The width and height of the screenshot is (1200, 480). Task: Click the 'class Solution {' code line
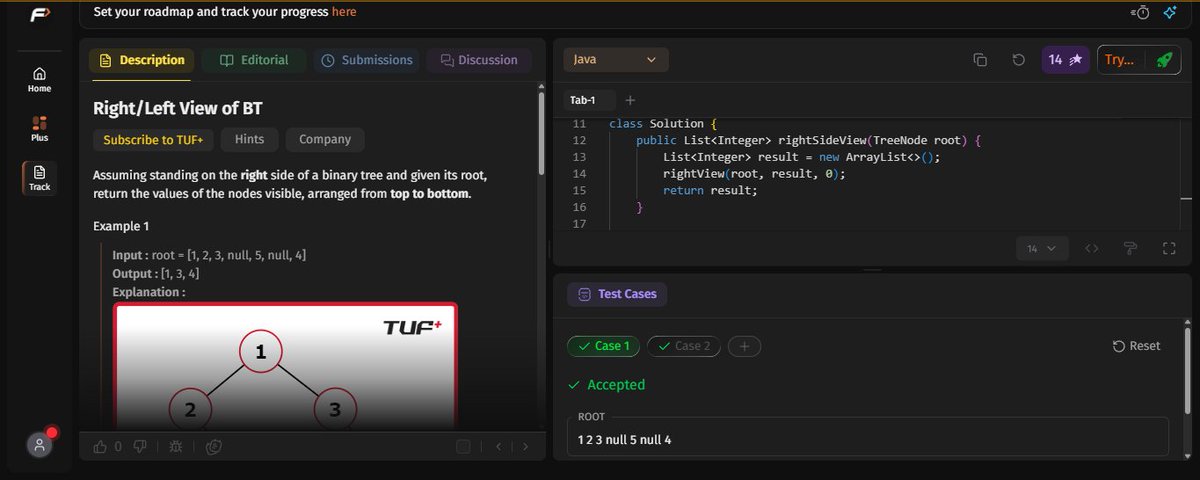pyautogui.click(x=663, y=124)
